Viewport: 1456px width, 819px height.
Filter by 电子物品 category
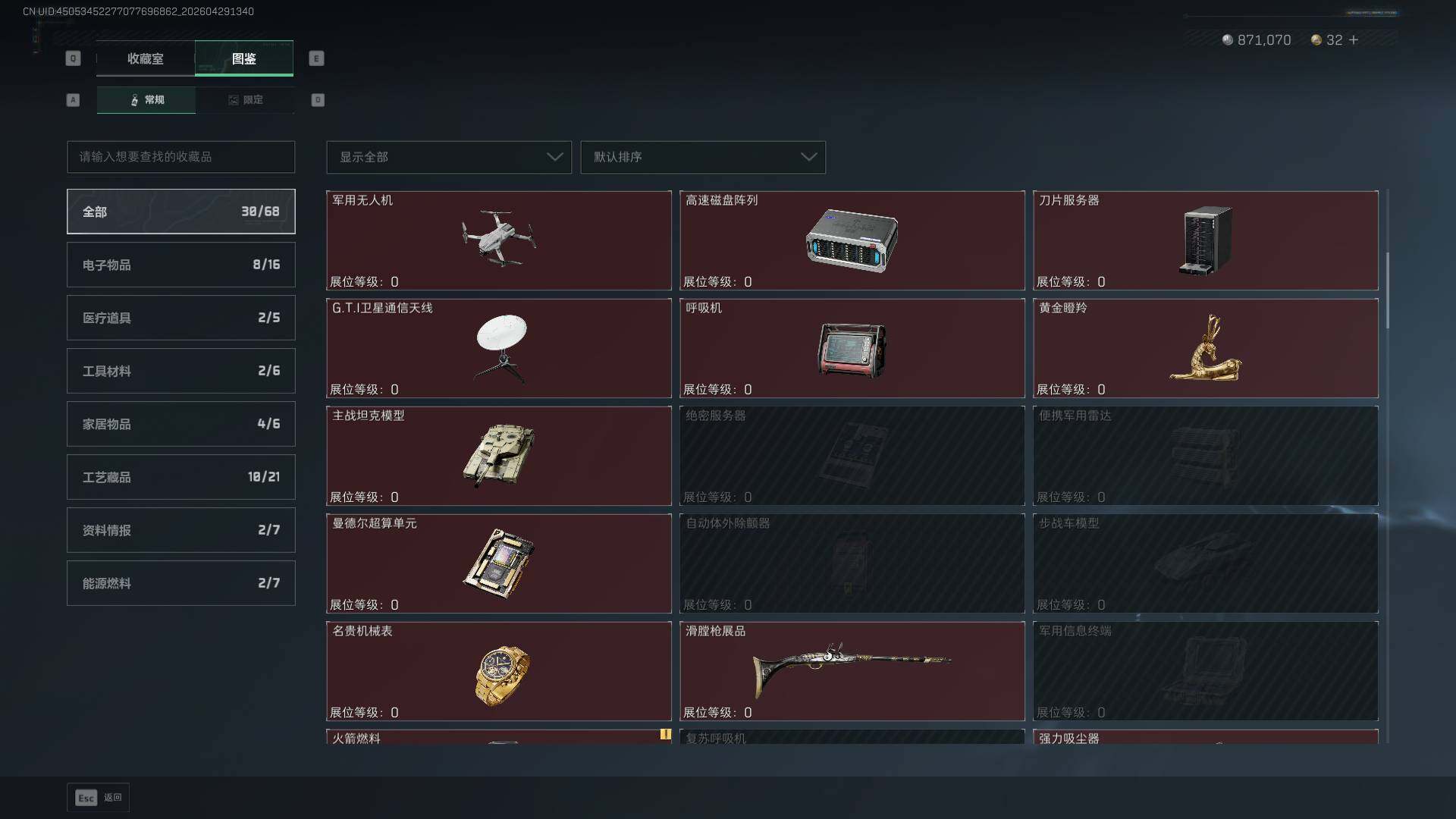181,265
